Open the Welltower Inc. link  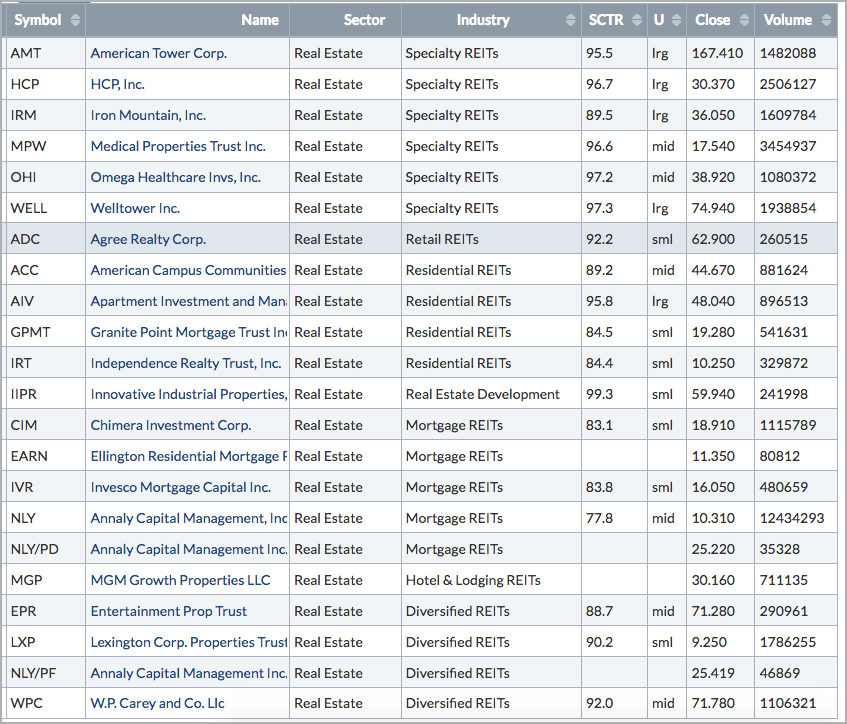tap(135, 208)
